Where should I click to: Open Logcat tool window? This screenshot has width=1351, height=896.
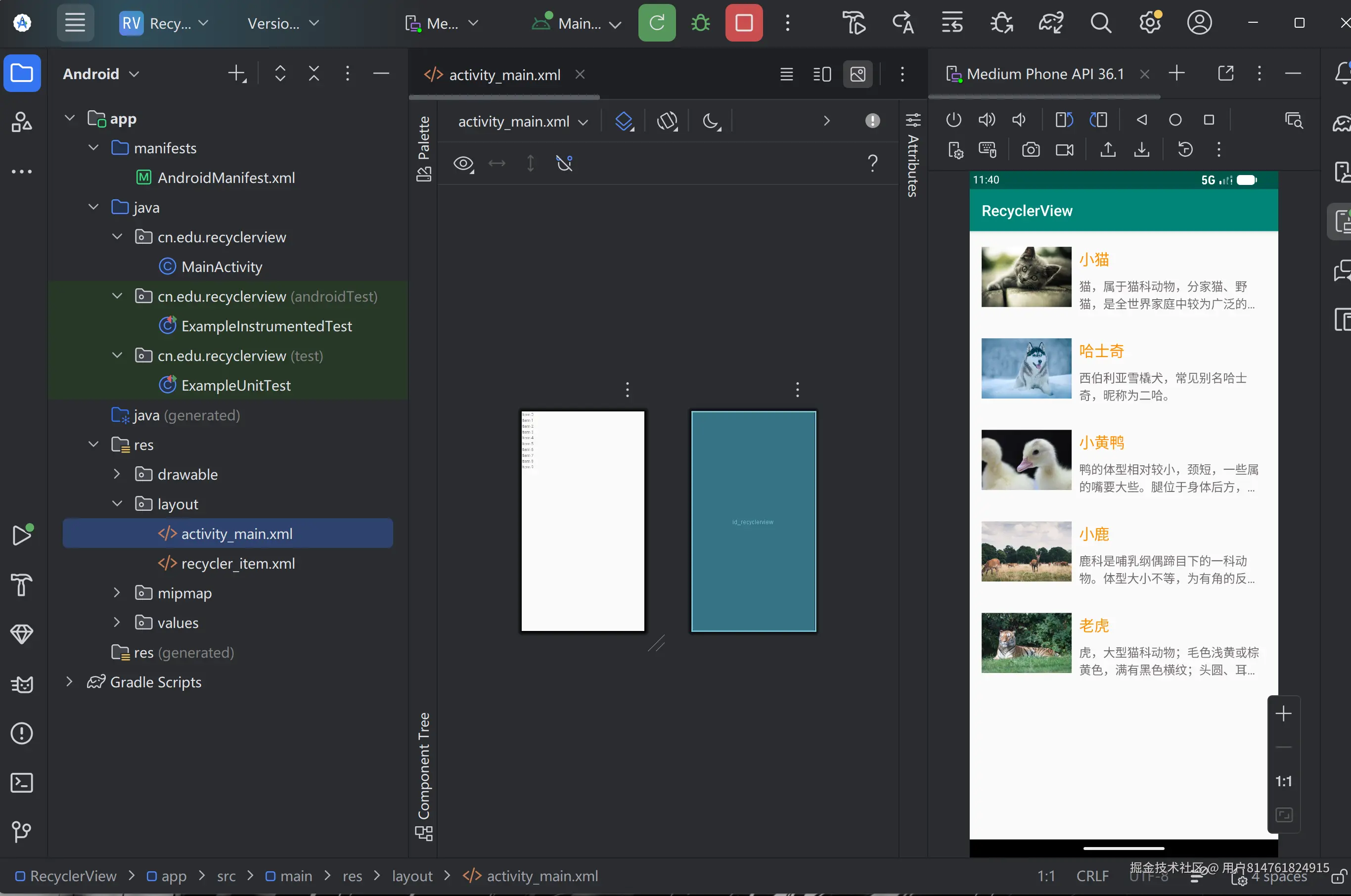[22, 684]
